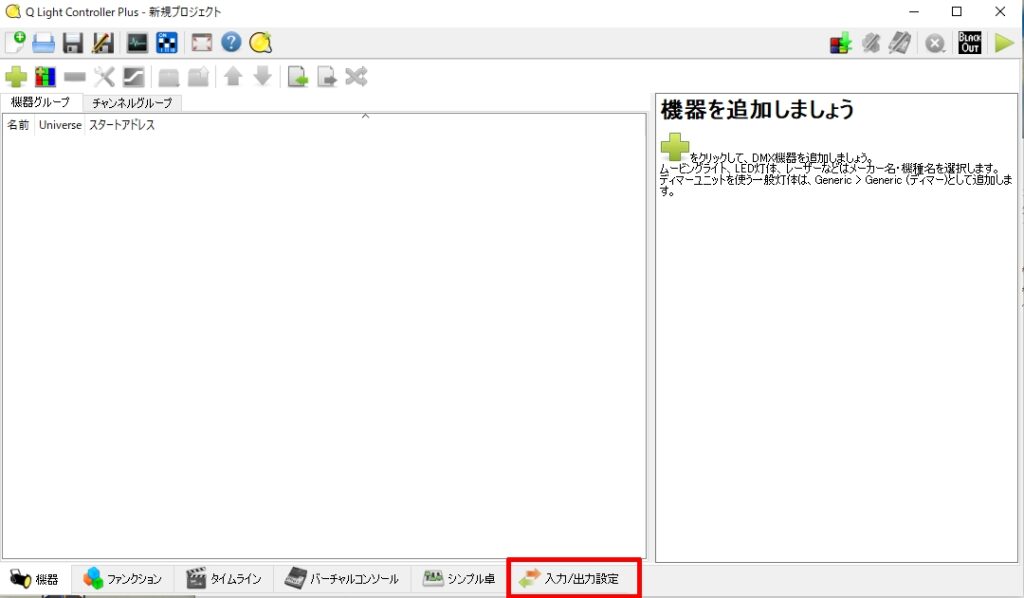
Task: Minimize the Q Light Controller Plus window
Action: pyautogui.click(x=914, y=12)
